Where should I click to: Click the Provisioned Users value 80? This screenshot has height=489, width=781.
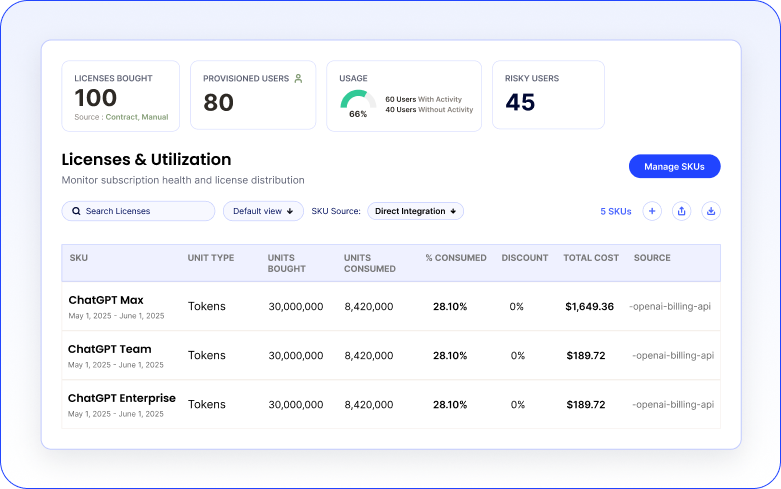click(x=219, y=103)
